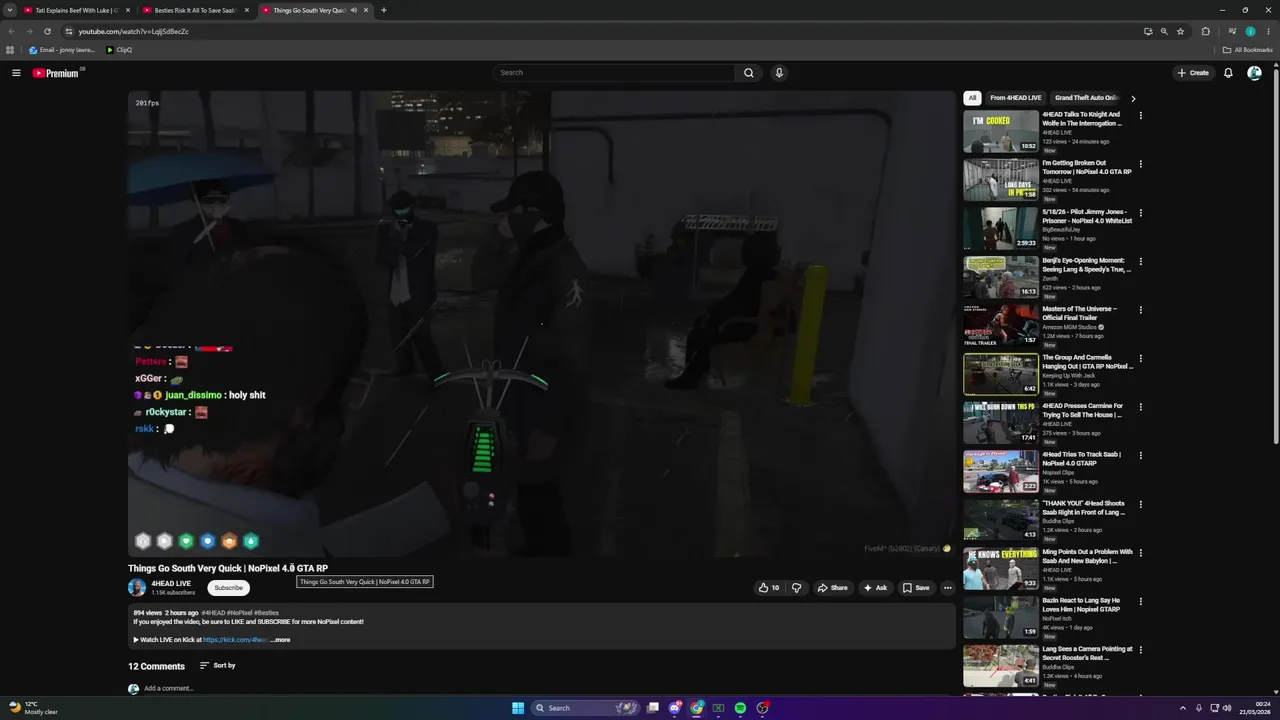Start voice search with the microphone
This screenshot has height=720, width=1280.
click(x=779, y=73)
